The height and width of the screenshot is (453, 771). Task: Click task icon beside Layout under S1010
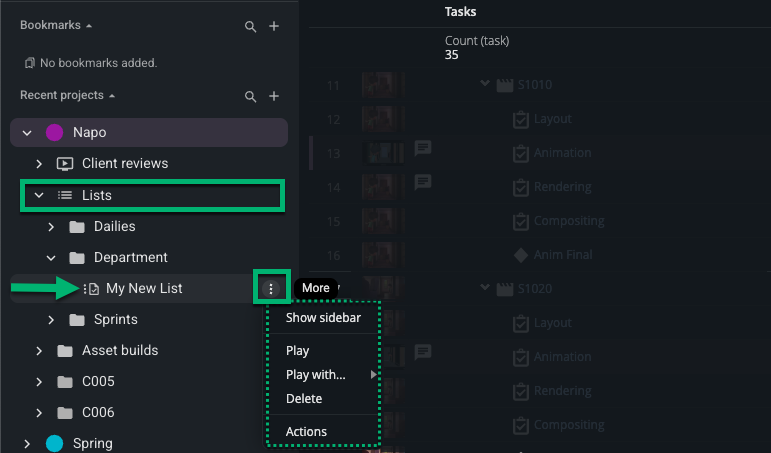[x=521, y=120]
